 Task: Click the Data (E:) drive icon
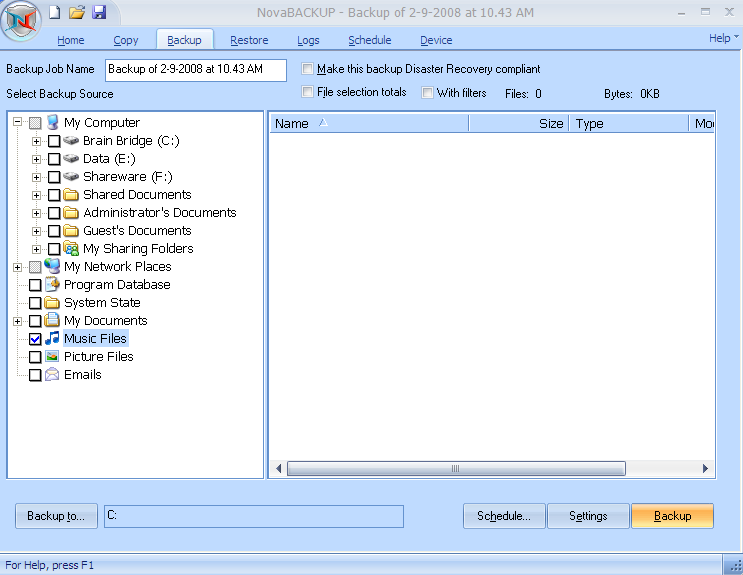click(x=71, y=158)
